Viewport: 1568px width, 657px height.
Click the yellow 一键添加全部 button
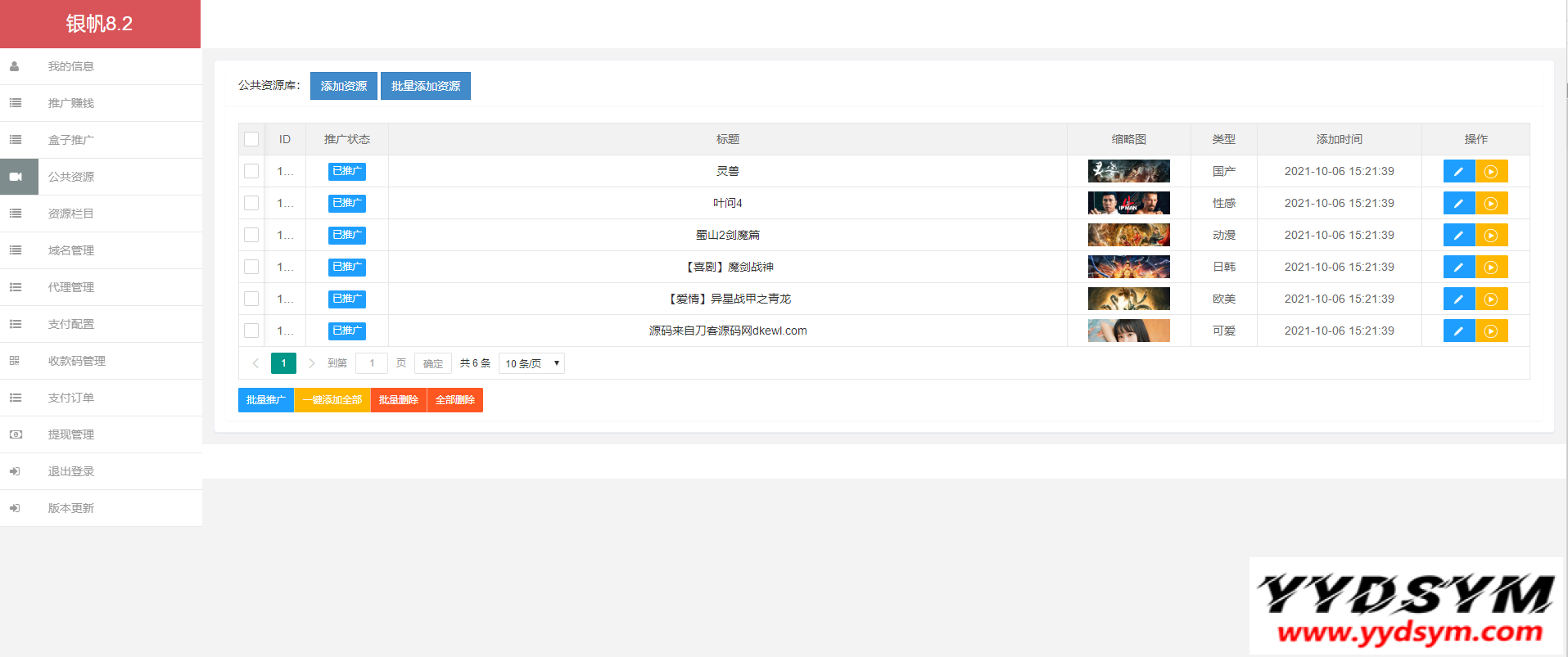click(332, 400)
